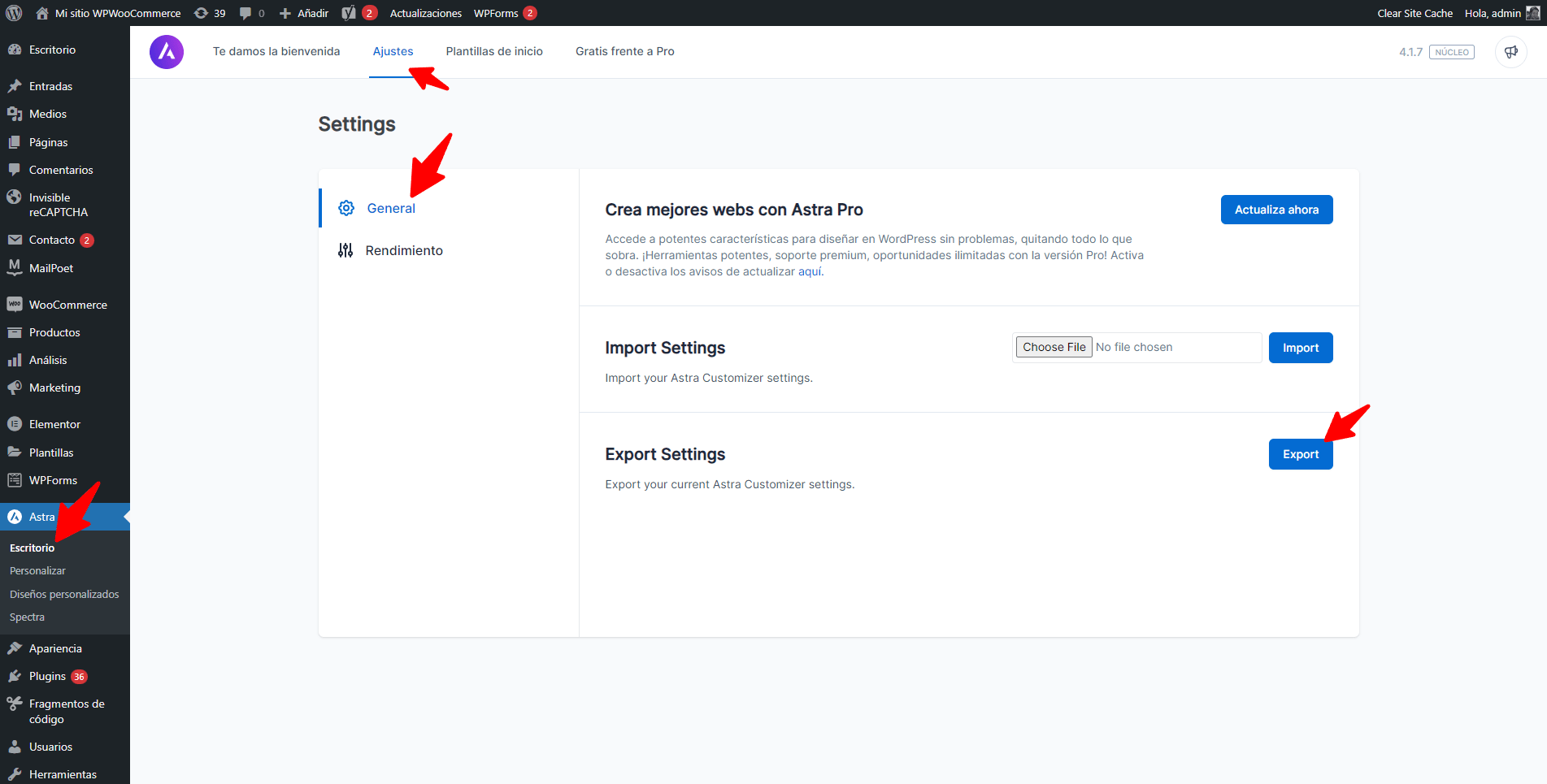Switch to Gratis frente a Pro tab
This screenshot has width=1547, height=784.
[625, 51]
